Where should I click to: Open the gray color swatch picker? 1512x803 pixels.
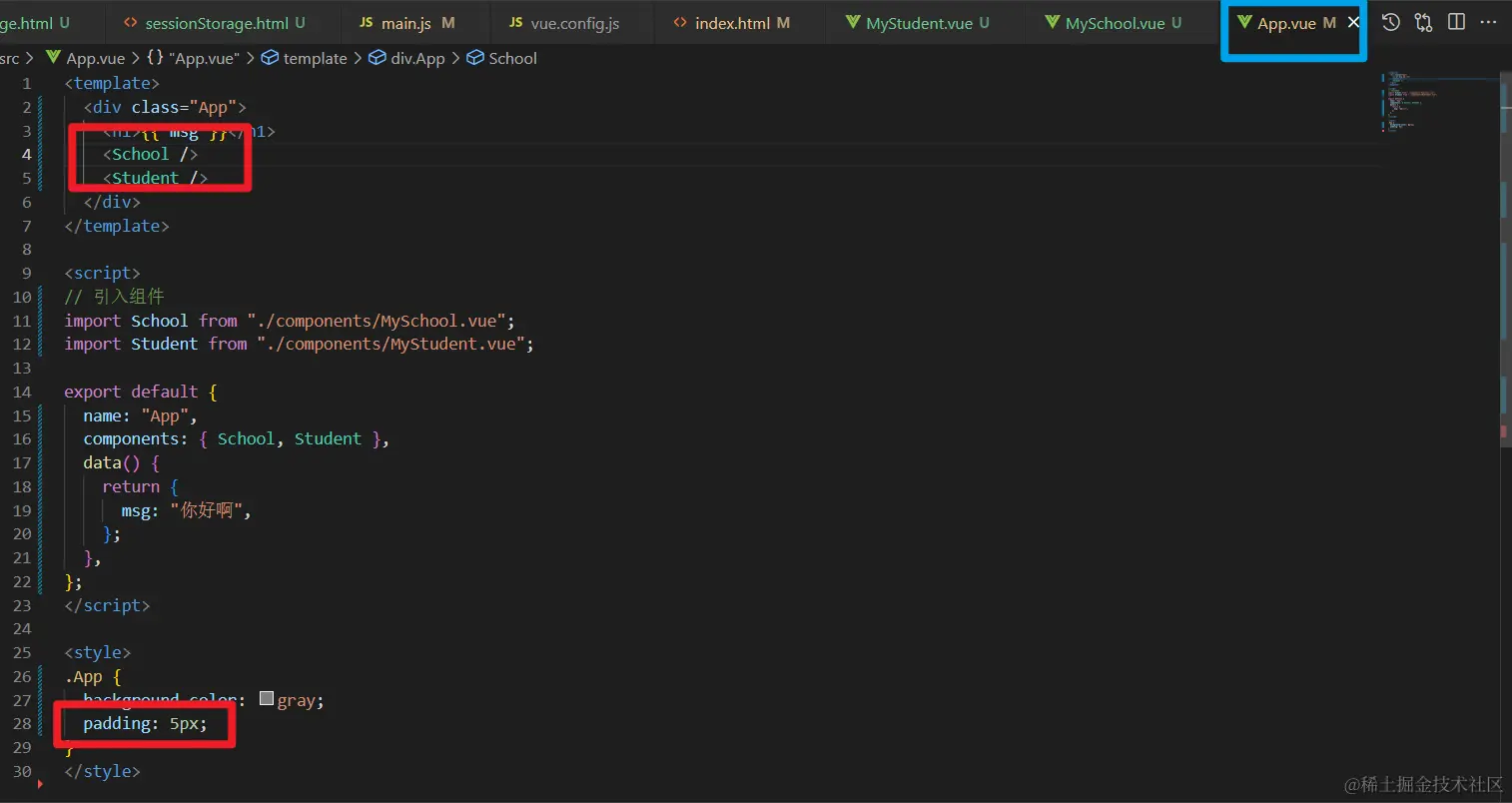267,699
